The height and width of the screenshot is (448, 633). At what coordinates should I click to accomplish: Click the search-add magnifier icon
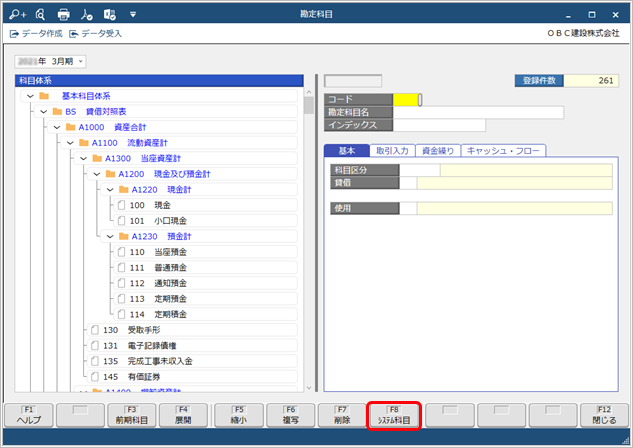pyautogui.click(x=17, y=15)
